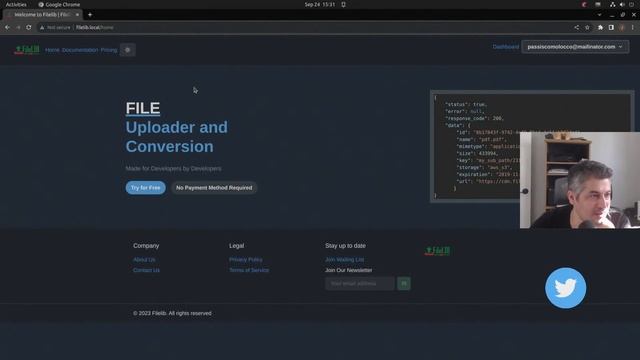
Task: Toggle the theme switch button in navbar
Action: (128, 50)
